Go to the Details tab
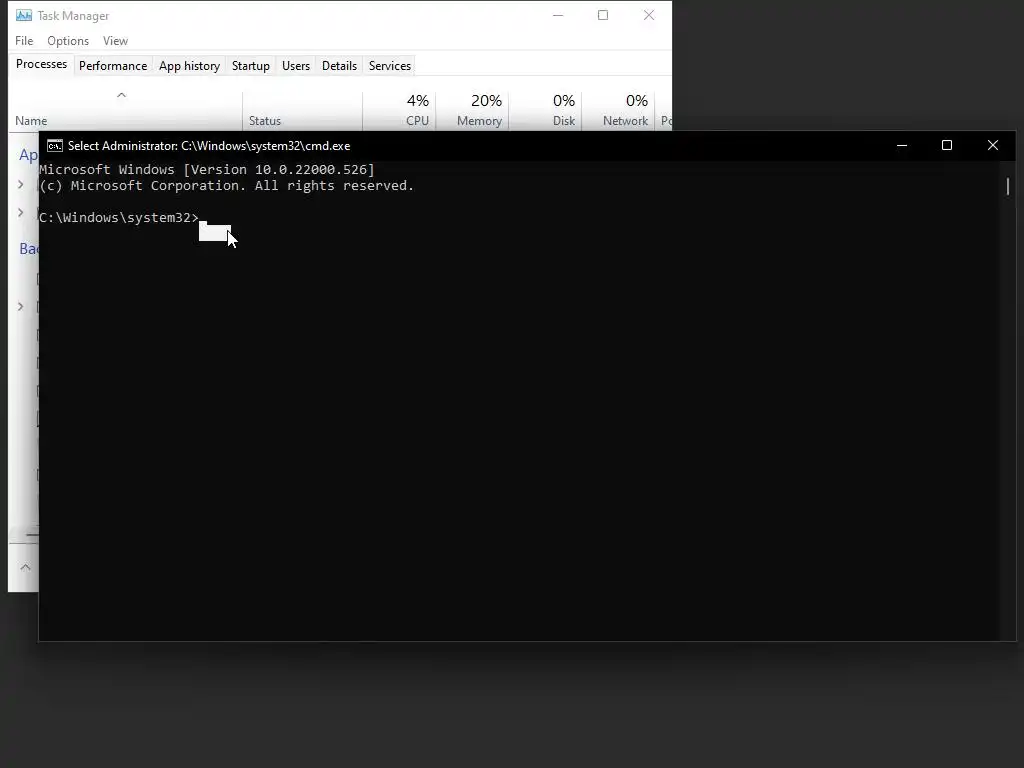The width and height of the screenshot is (1024, 768). point(340,66)
